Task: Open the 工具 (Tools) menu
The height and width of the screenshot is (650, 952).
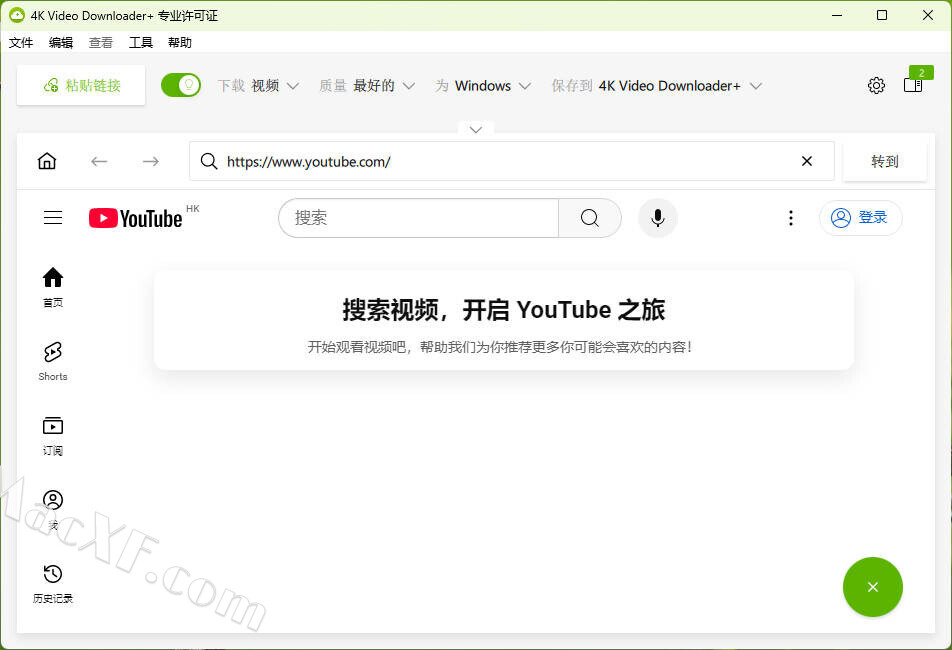Action: (141, 42)
